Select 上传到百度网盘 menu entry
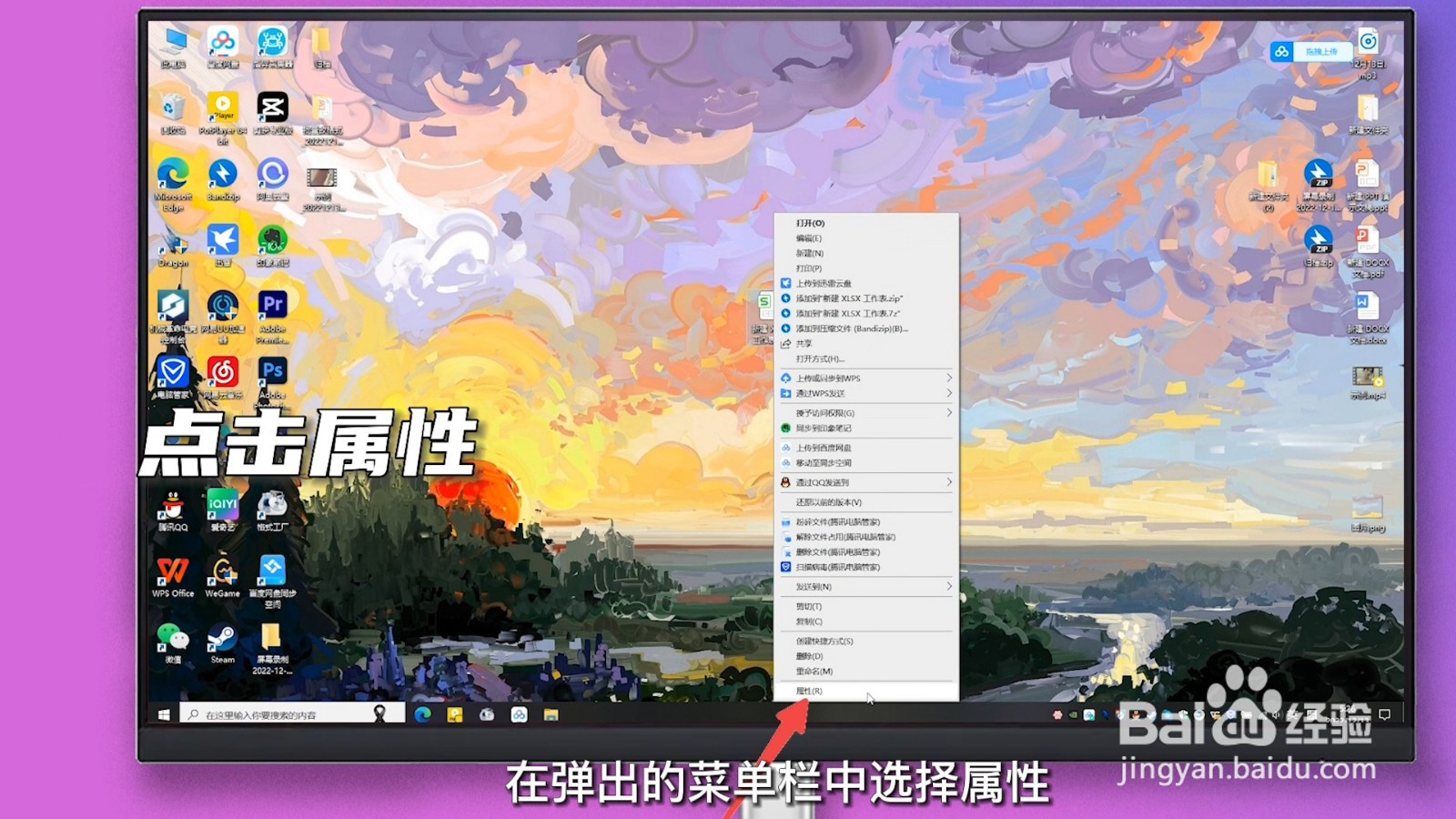Screen dimensions: 1456x819 coord(865,448)
